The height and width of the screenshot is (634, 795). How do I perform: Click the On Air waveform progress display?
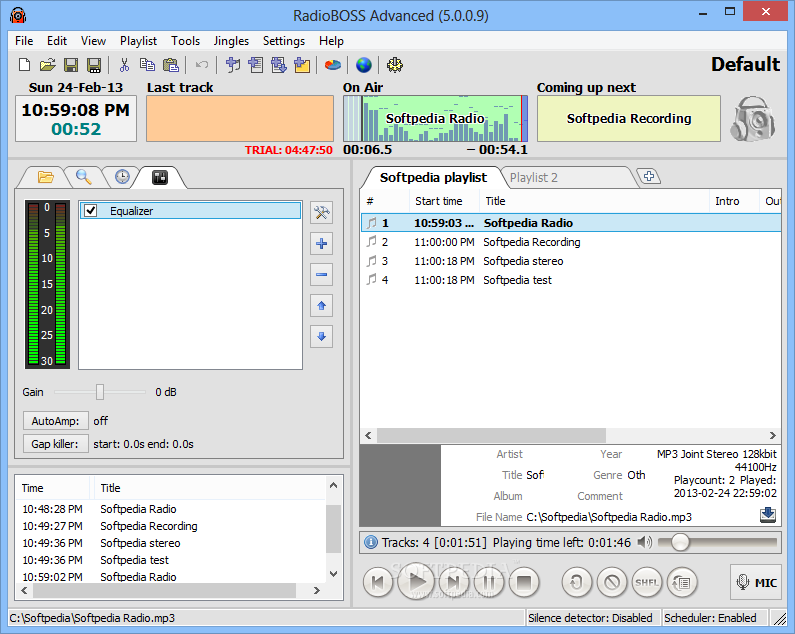[x=436, y=119]
